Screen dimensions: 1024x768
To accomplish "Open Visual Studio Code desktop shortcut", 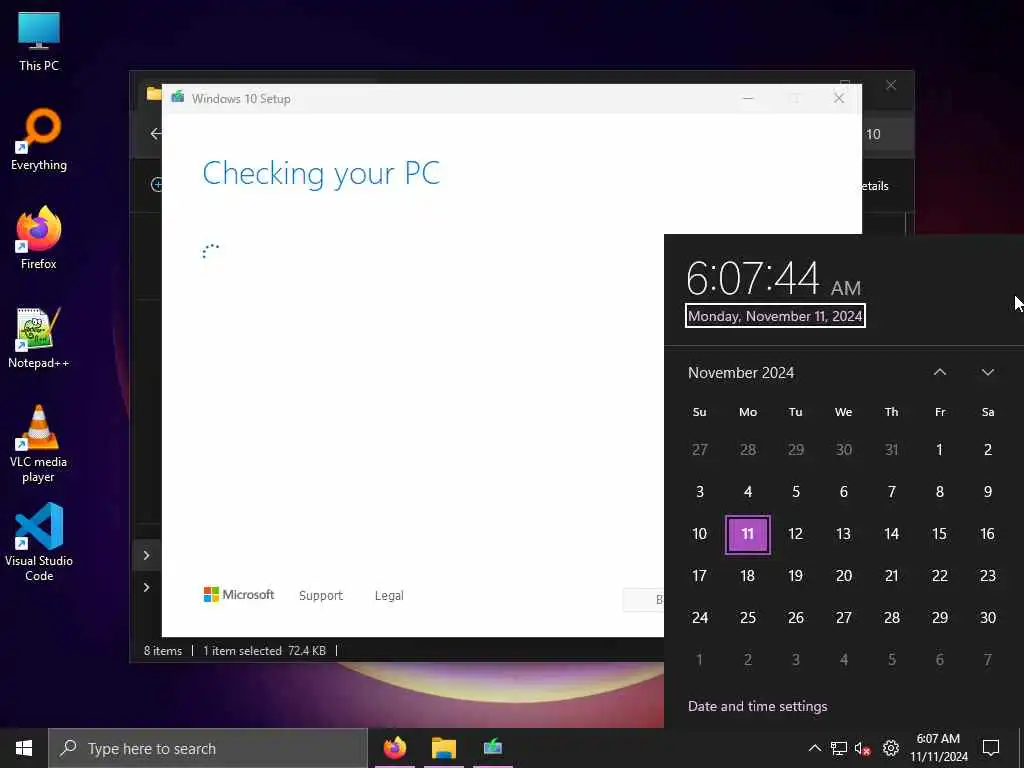I will [39, 542].
